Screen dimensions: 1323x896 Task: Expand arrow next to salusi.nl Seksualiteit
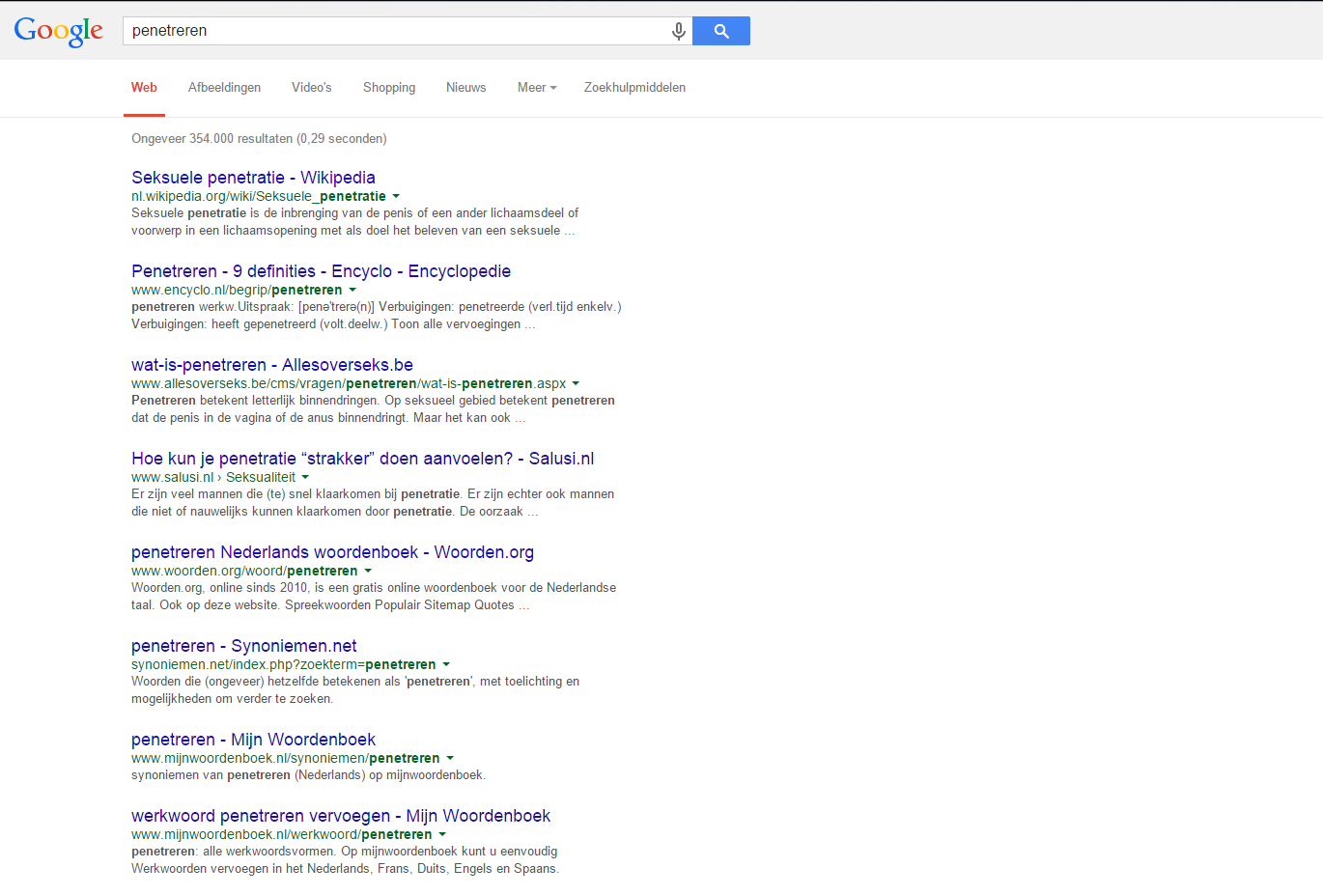[x=305, y=477]
